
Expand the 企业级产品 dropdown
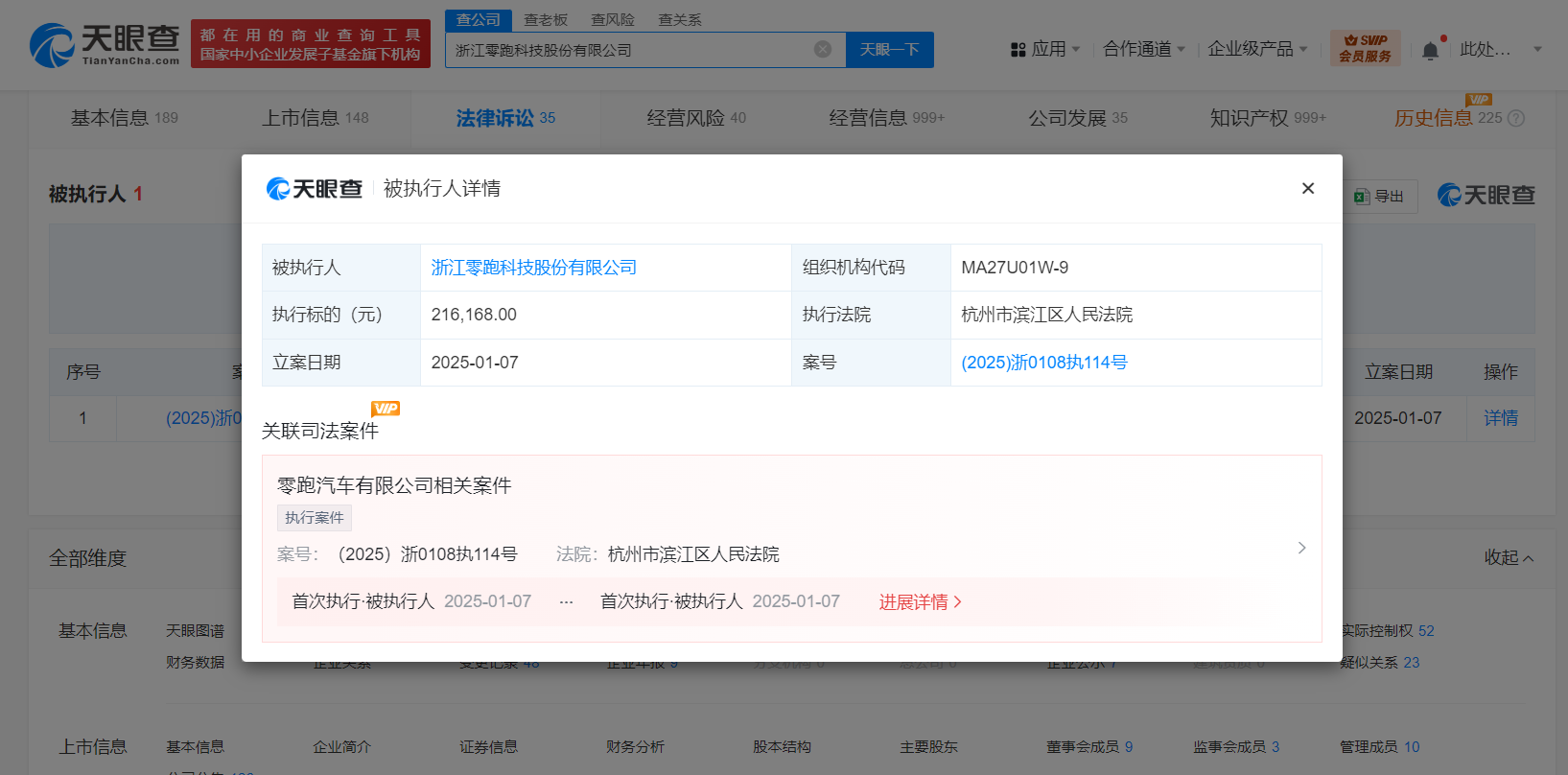(x=1257, y=49)
